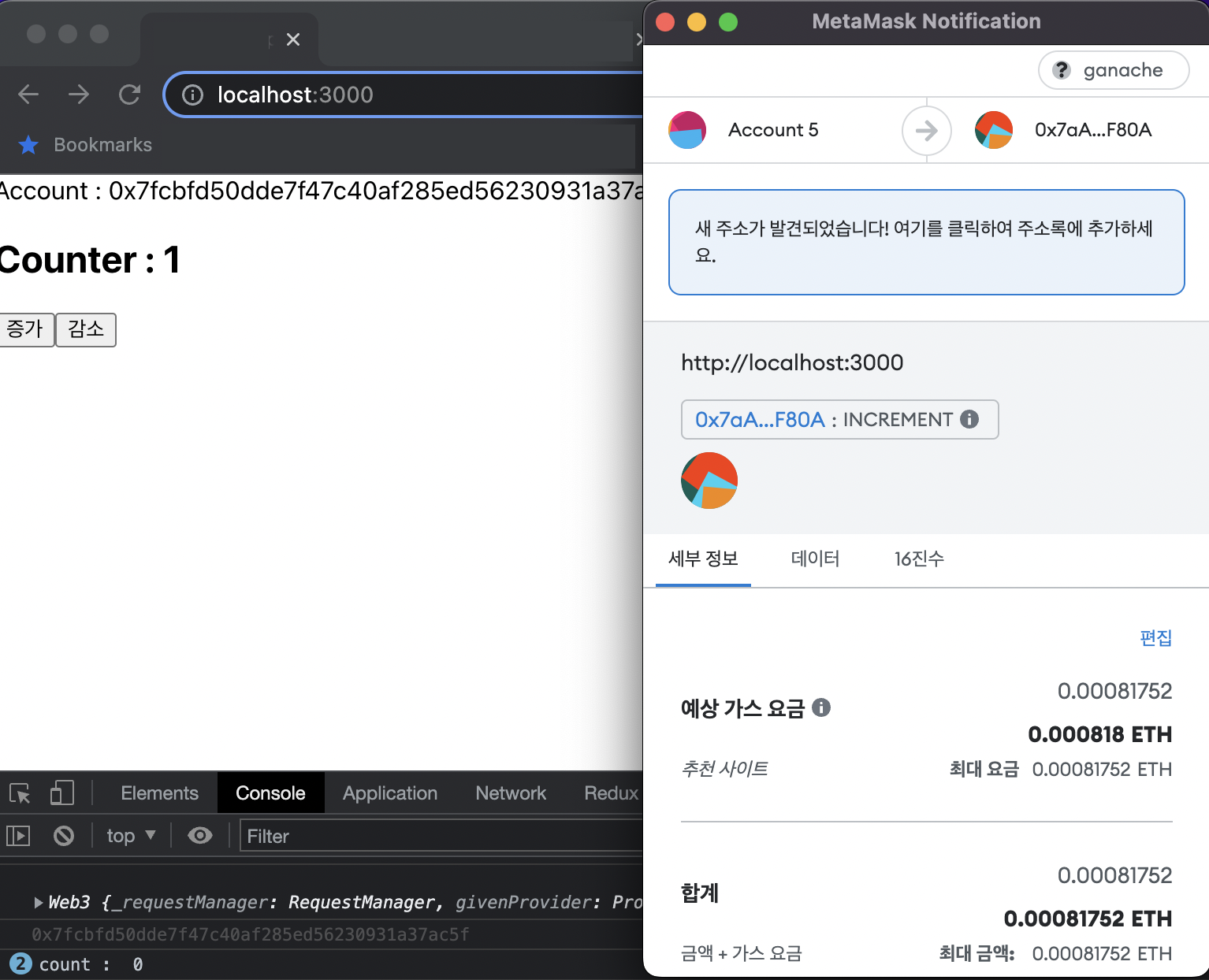Click the logged 0x7fcbfd50 address line
The height and width of the screenshot is (980, 1209).
click(251, 934)
